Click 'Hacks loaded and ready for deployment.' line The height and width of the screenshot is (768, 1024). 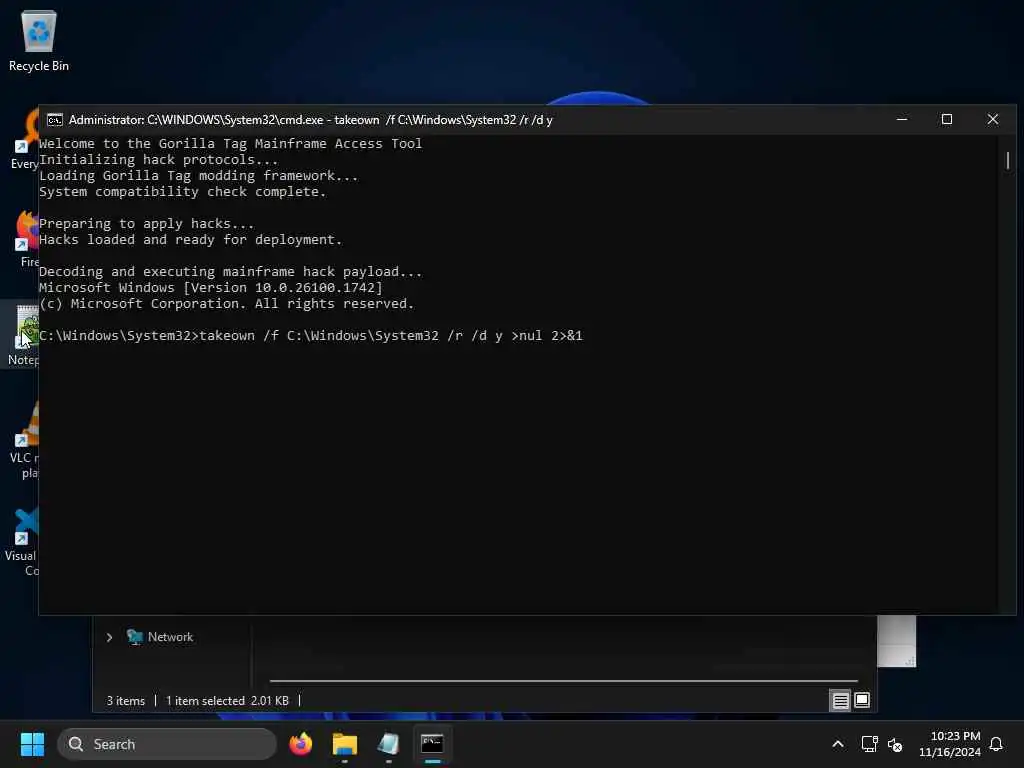pos(191,240)
